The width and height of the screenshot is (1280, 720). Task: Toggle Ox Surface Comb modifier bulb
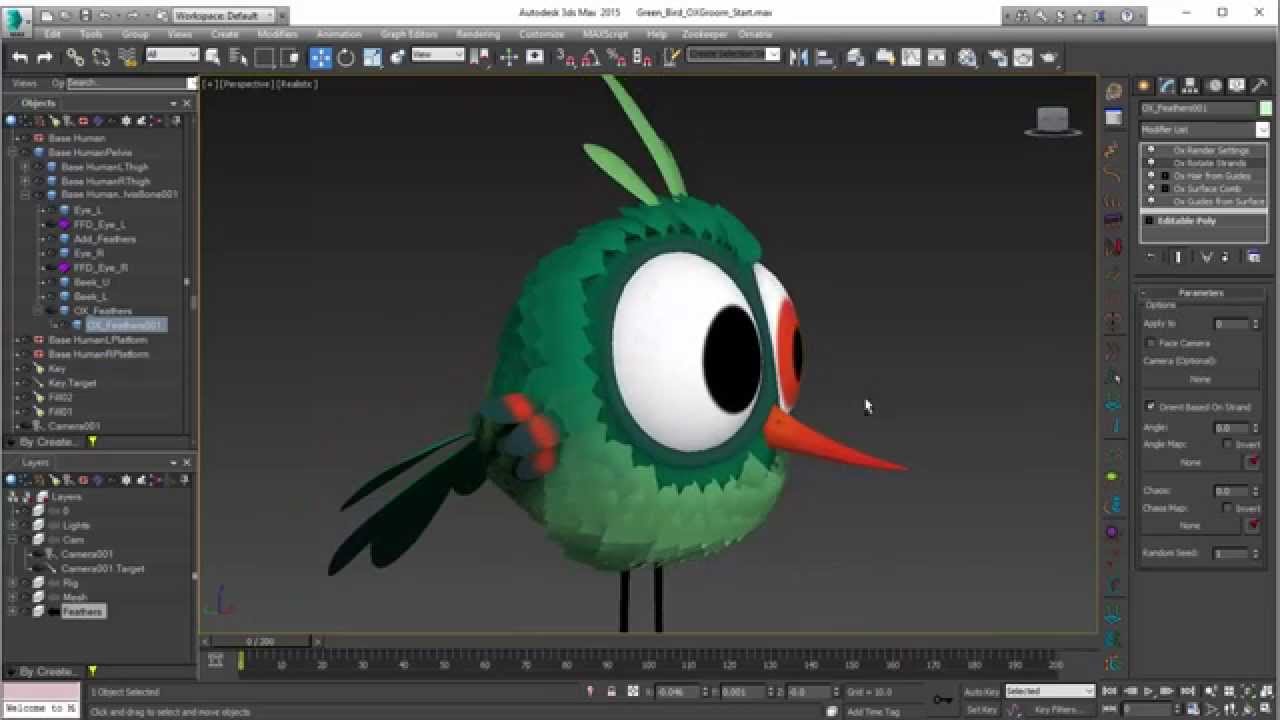pos(1151,188)
